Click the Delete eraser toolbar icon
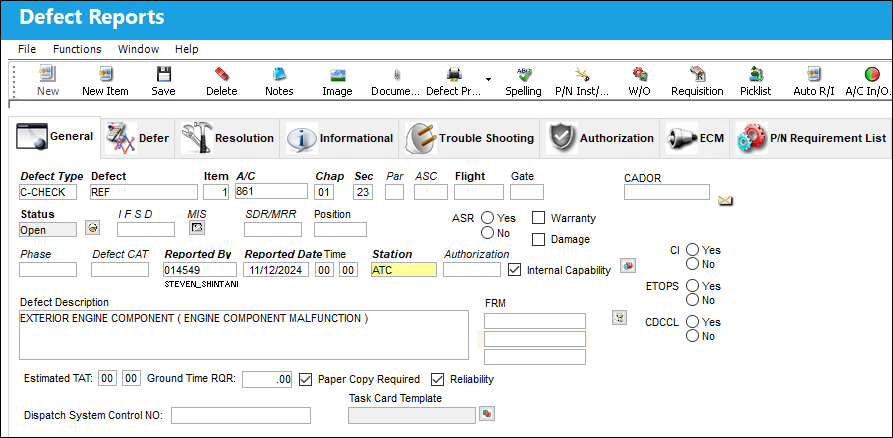 pyautogui.click(x=222, y=74)
